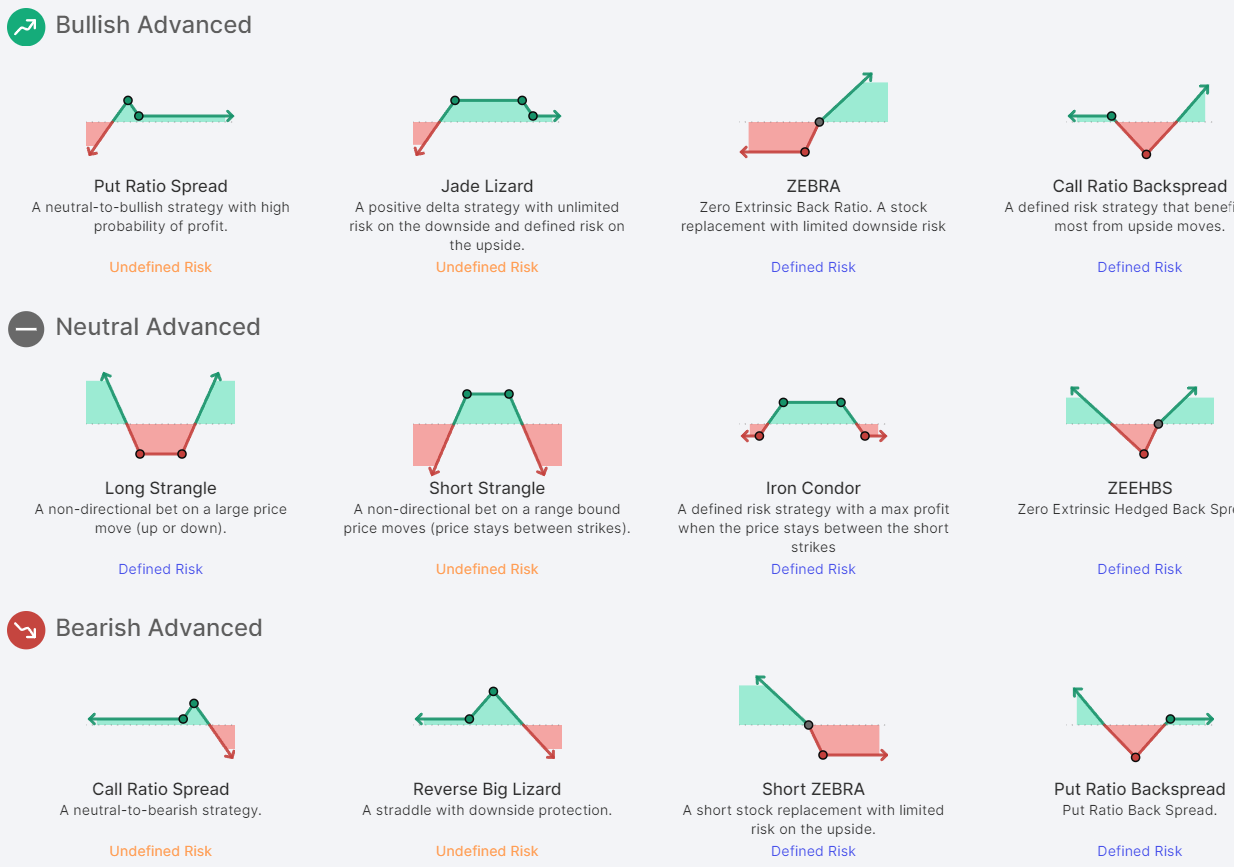This screenshot has height=867, width=1234.
Task: Click the Bullish Advanced green arrow icon
Action: tap(26, 27)
